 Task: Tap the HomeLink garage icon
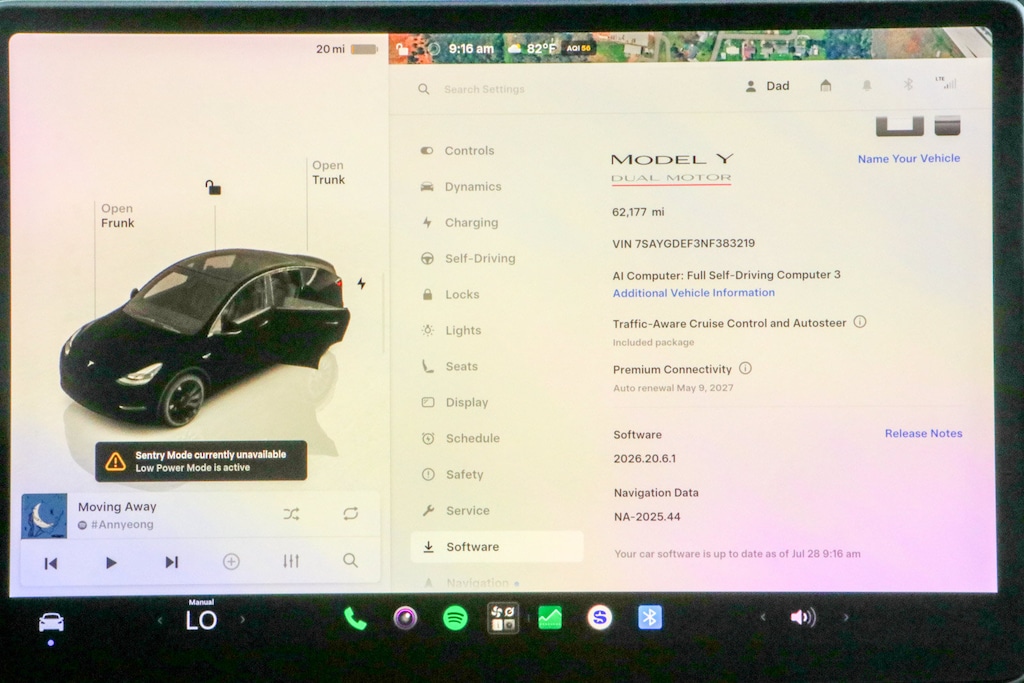pos(825,86)
